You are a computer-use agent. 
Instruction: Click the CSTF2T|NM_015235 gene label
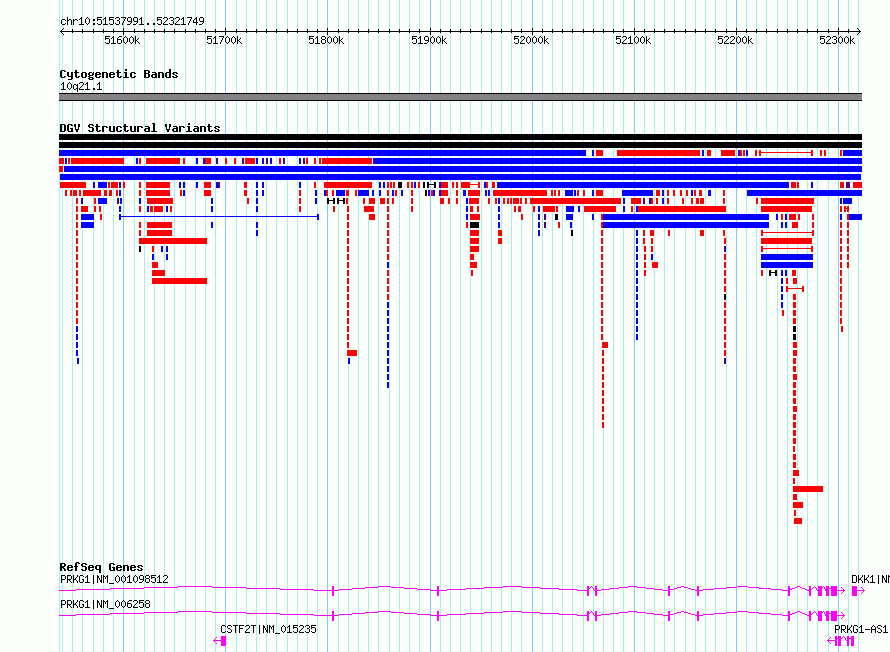point(268,629)
